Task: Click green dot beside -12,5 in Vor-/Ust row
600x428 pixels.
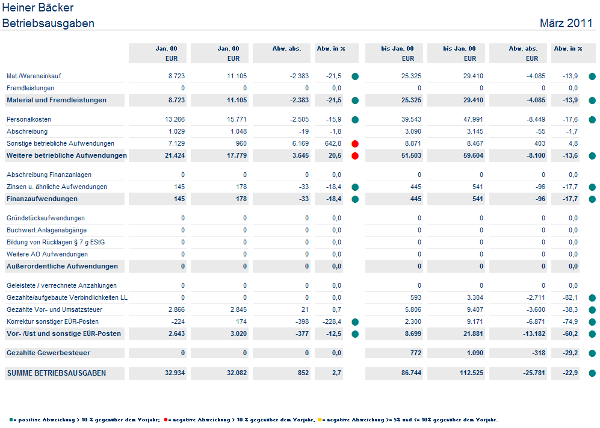Action: pos(355,334)
